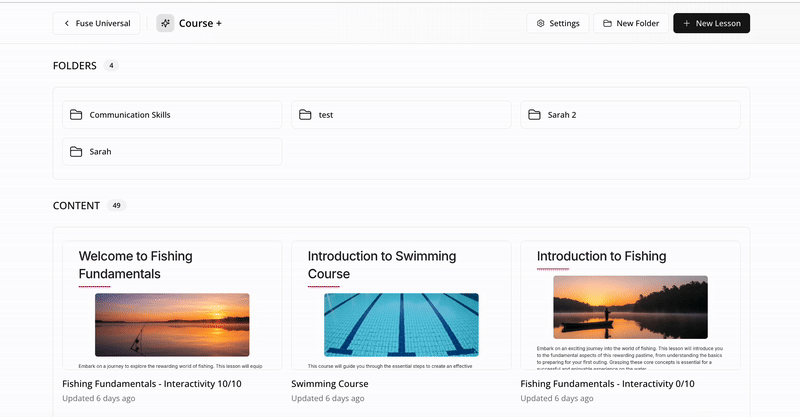Create a New Lesson
Image resolution: width=800 pixels, height=417 pixels.
coord(711,23)
